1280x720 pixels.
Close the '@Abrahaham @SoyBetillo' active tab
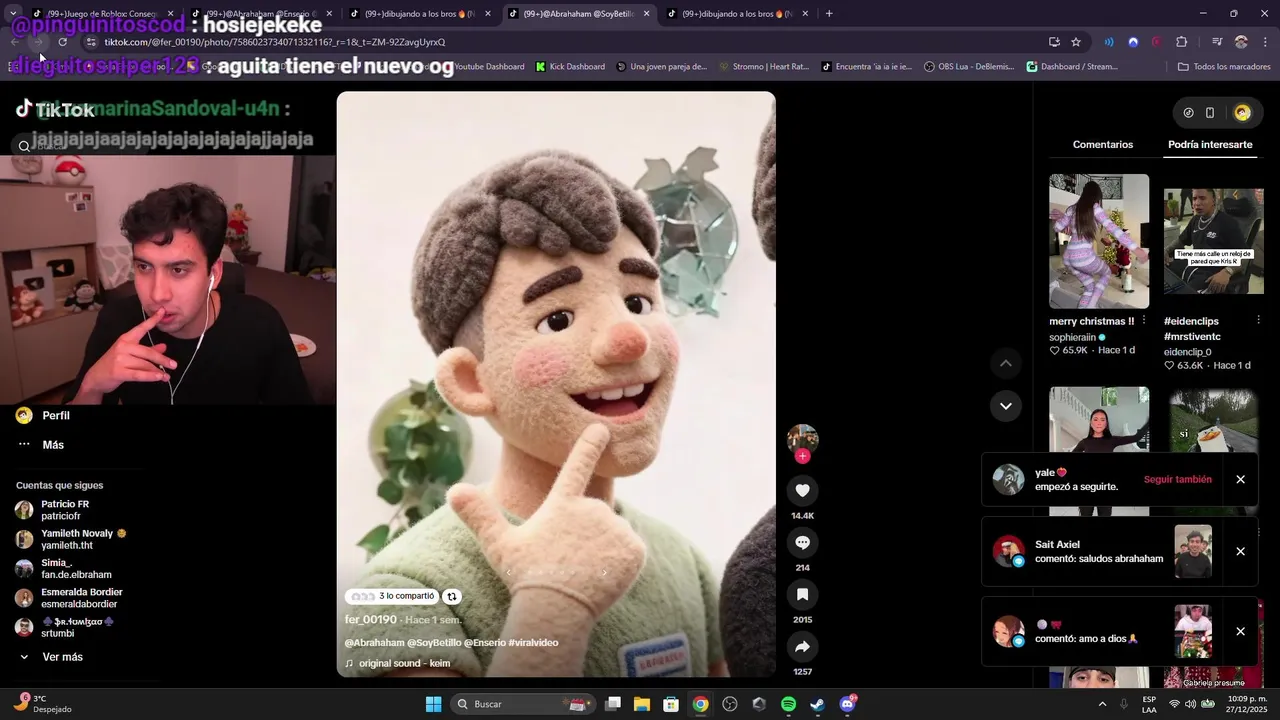pyautogui.click(x=646, y=14)
